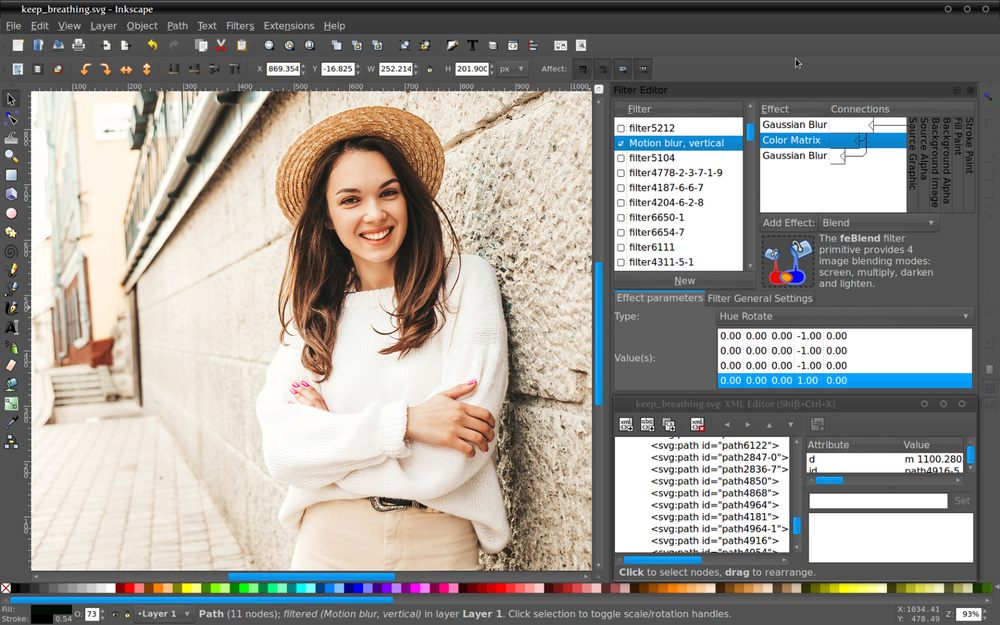Enable the filter5212 checkbox
Screen dimensions: 1000x625
pos(621,129)
